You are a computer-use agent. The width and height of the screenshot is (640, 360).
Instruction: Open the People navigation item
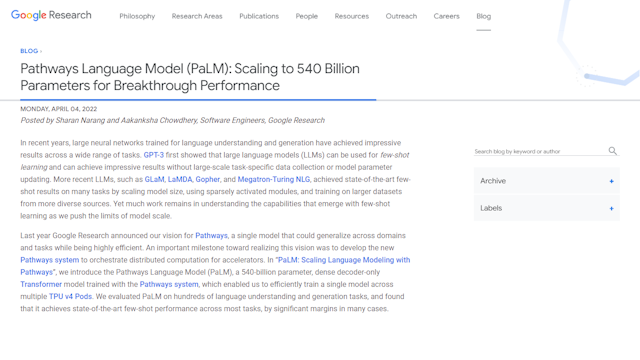click(x=307, y=16)
